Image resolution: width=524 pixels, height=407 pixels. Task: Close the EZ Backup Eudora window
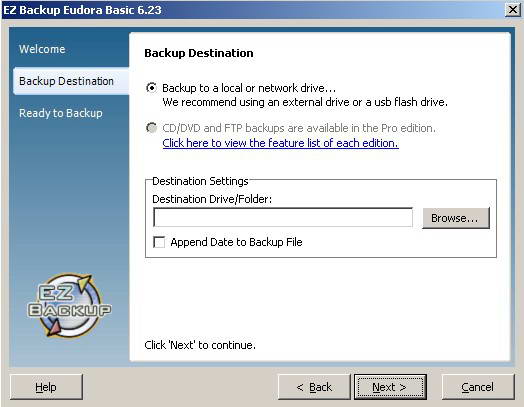click(513, 10)
